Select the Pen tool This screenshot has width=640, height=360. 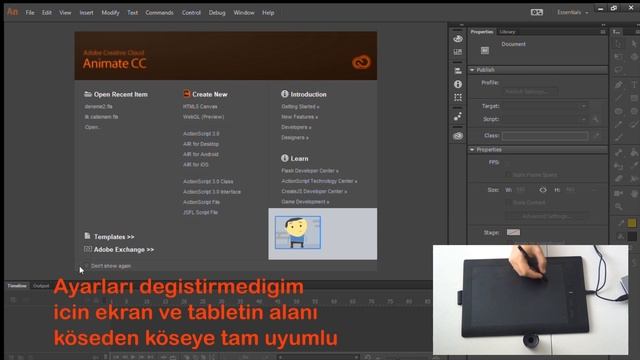click(619, 84)
